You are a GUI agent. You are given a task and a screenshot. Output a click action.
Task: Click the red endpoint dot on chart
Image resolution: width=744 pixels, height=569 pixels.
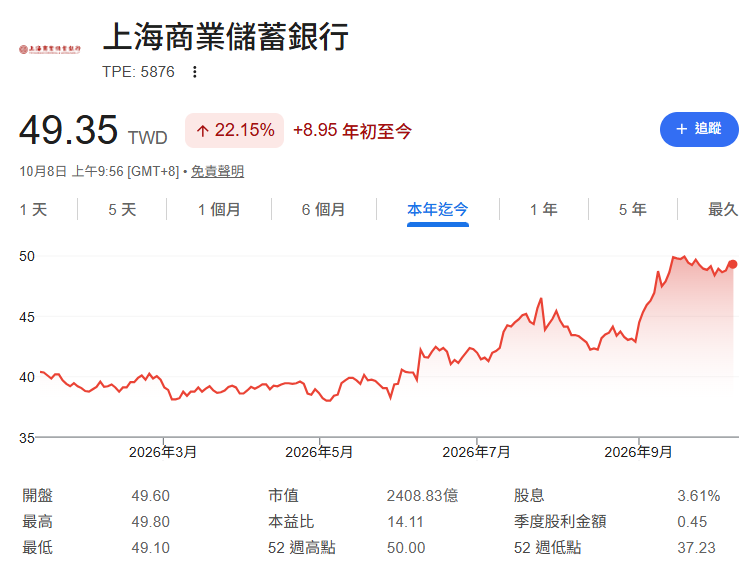pyautogui.click(x=732, y=264)
